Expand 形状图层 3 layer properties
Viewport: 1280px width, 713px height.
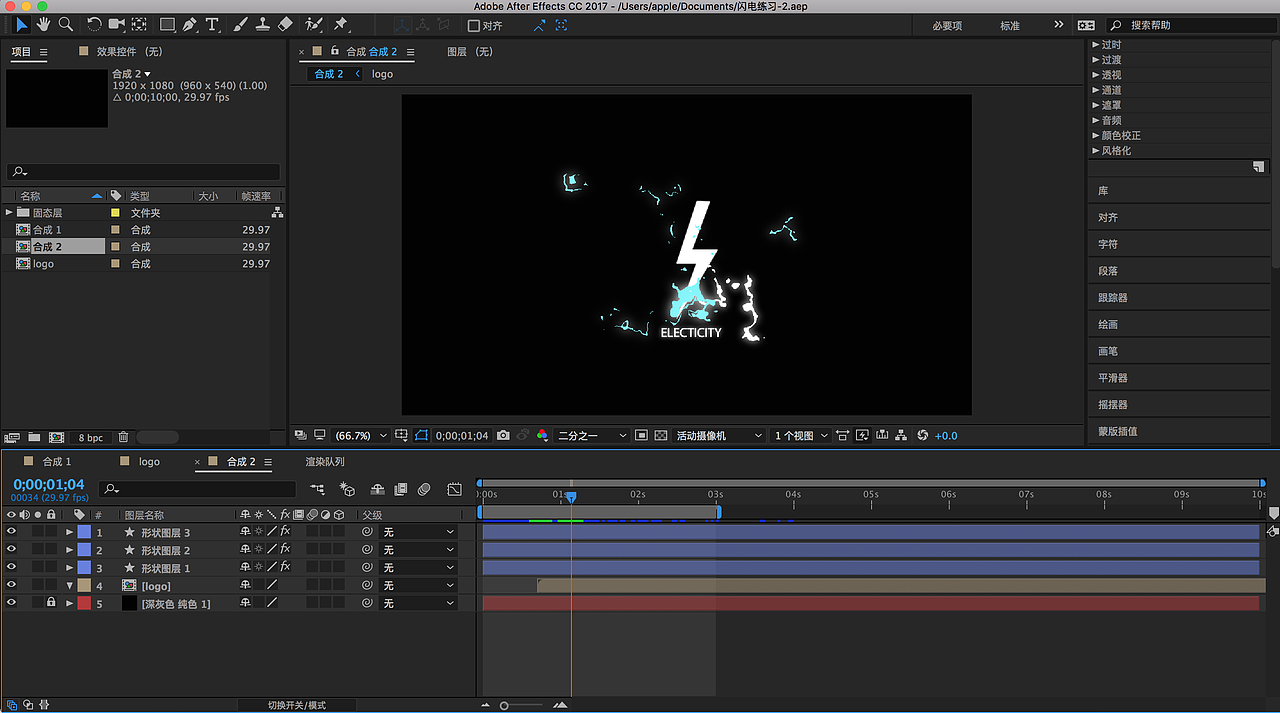69,532
